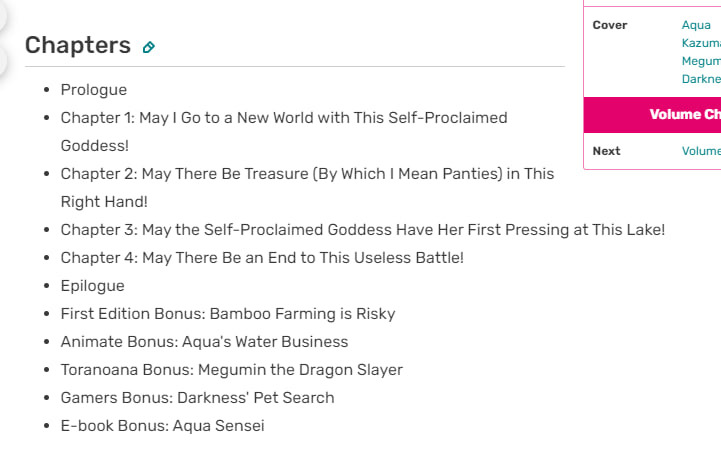Click the Cover label in infobox
This screenshot has width=721, height=454.
(x=610, y=25)
